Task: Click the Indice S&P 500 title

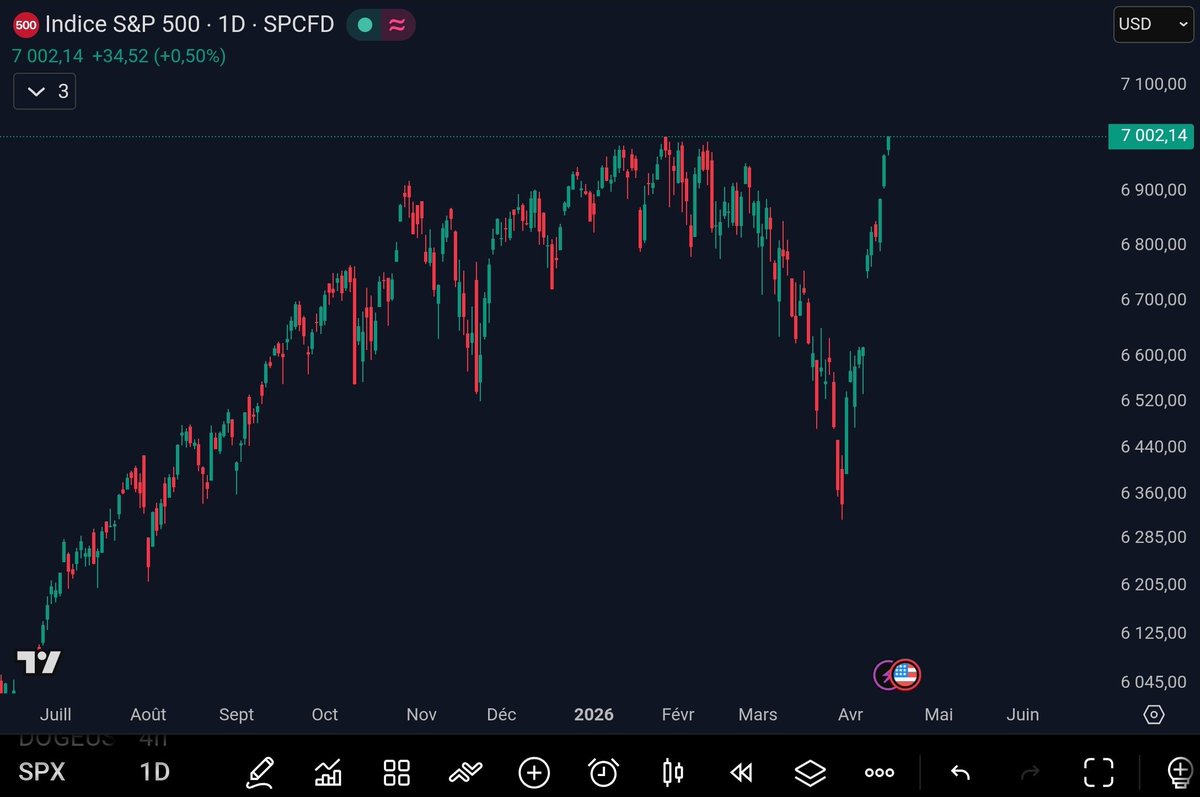Action: [x=123, y=25]
